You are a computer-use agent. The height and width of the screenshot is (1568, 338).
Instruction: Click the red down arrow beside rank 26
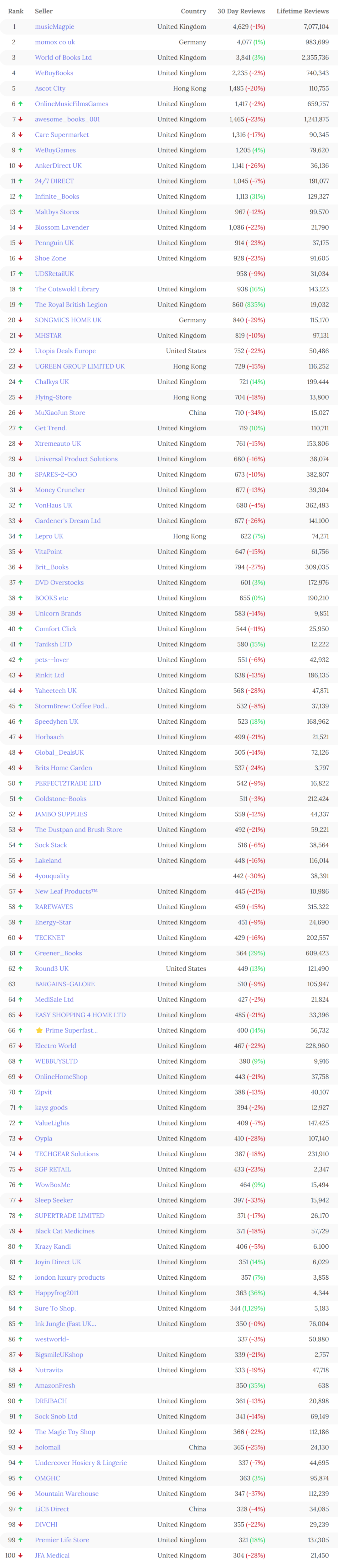coord(20,413)
